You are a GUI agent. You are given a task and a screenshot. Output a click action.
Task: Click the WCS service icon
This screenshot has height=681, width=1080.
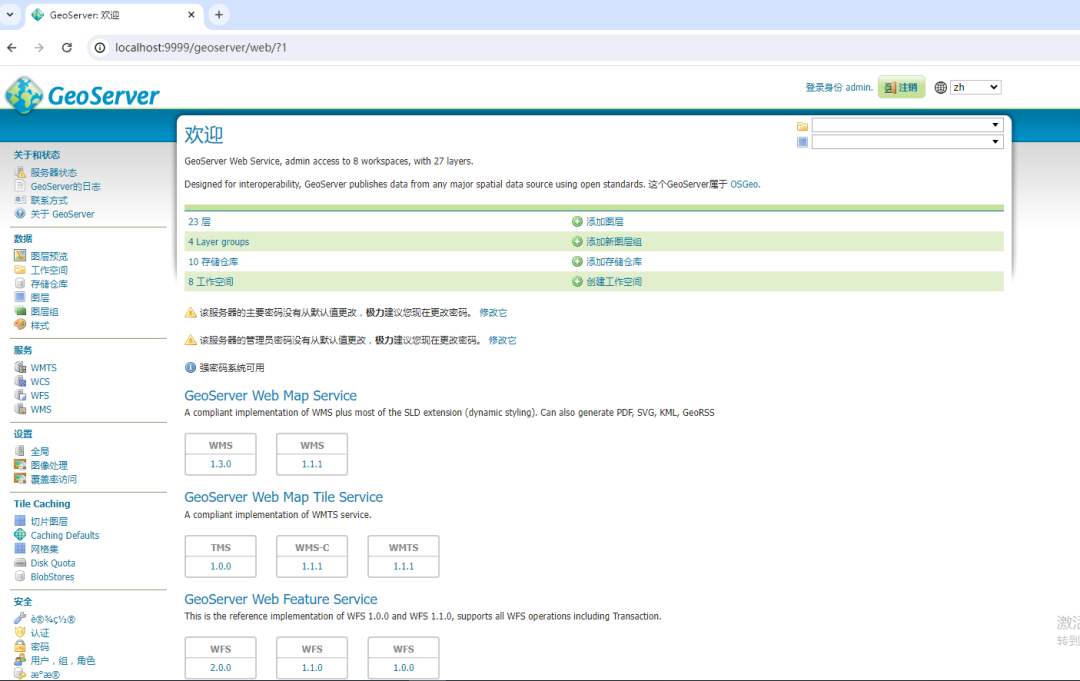(20, 381)
